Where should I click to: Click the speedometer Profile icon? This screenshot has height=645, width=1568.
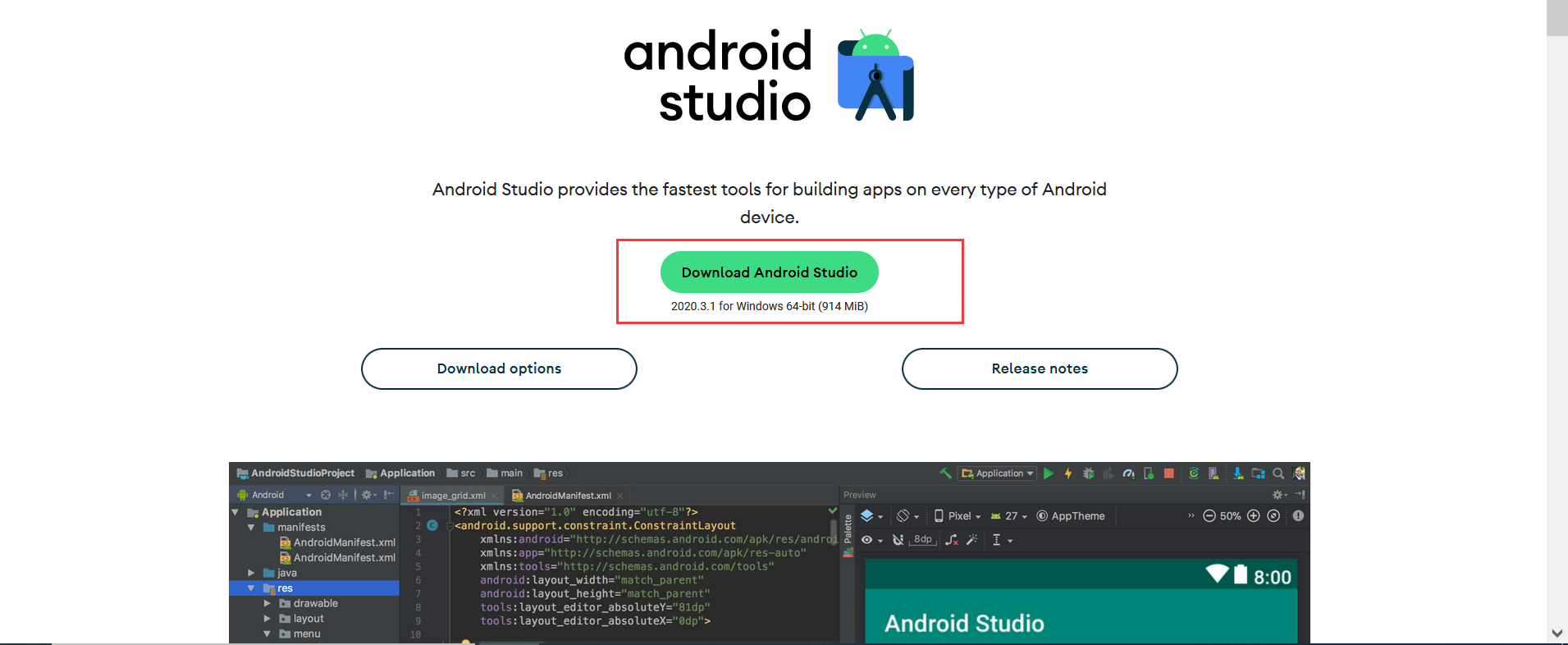[1129, 473]
